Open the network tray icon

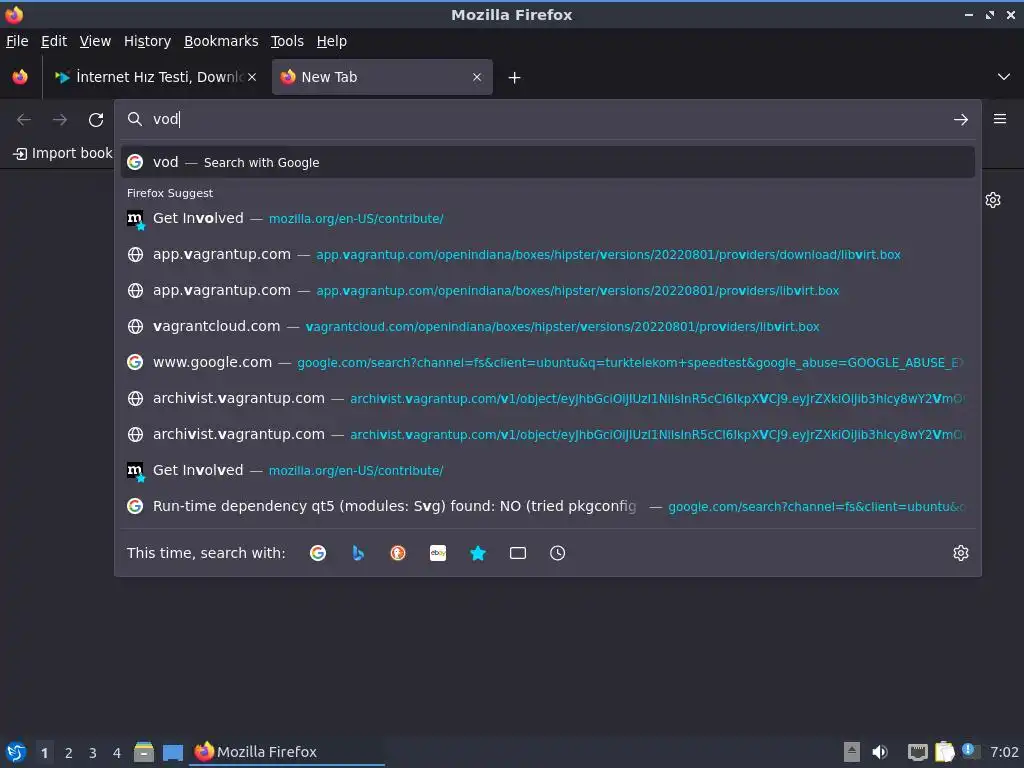click(918, 753)
